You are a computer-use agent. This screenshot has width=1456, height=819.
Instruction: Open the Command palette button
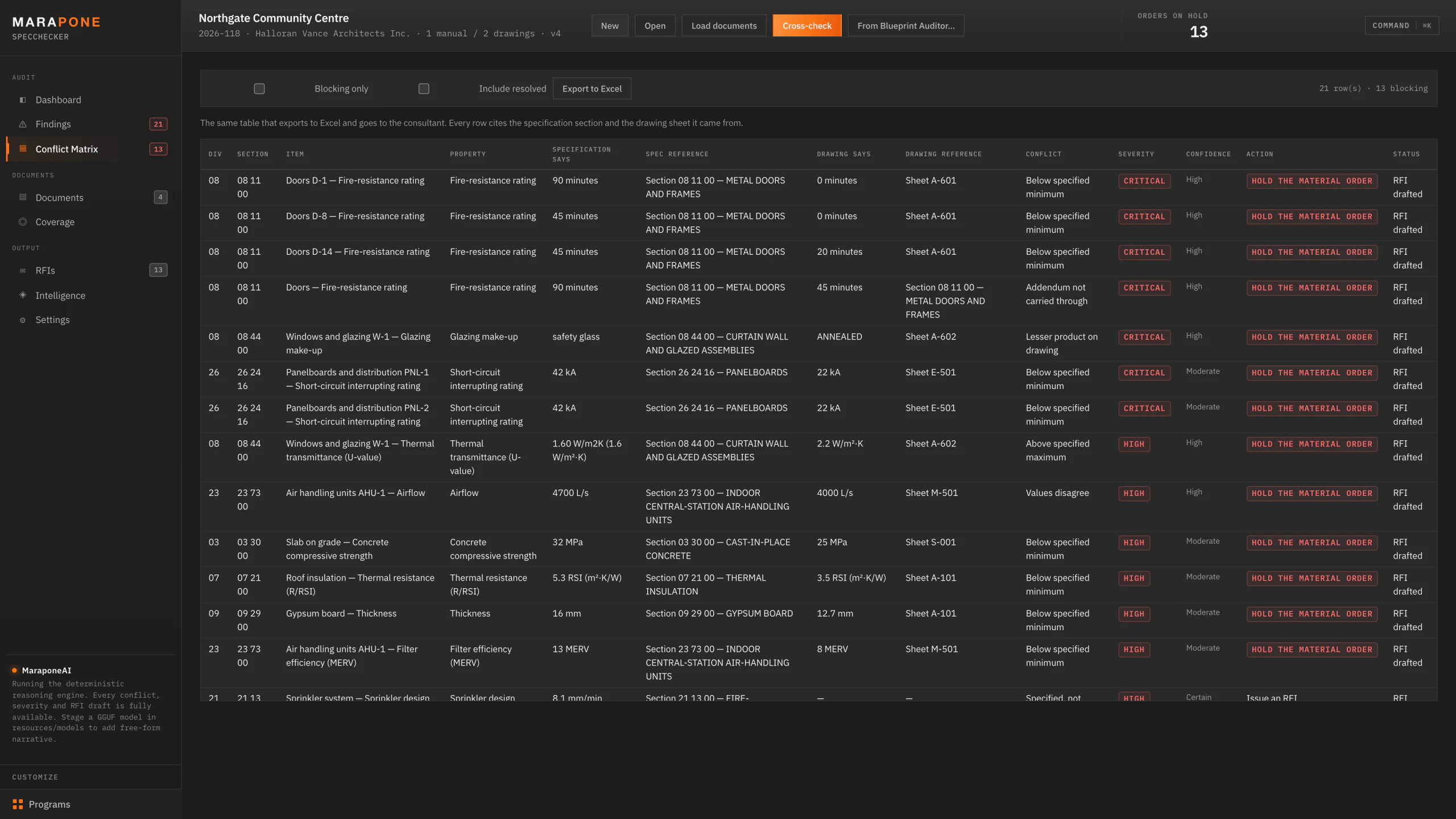[x=1401, y=26]
